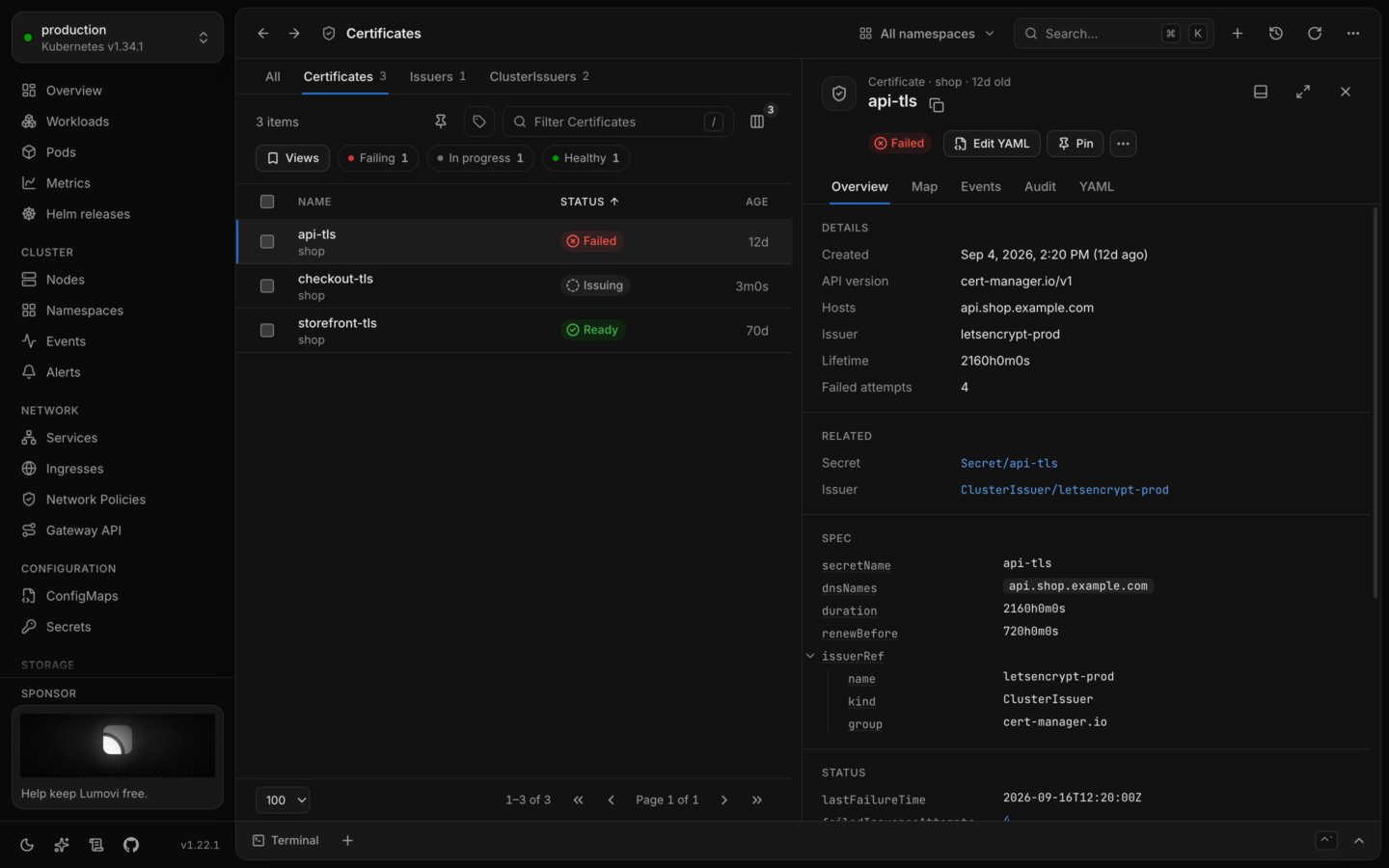Open the table columns icon
The width and height of the screenshot is (1389, 868).
pos(757,122)
